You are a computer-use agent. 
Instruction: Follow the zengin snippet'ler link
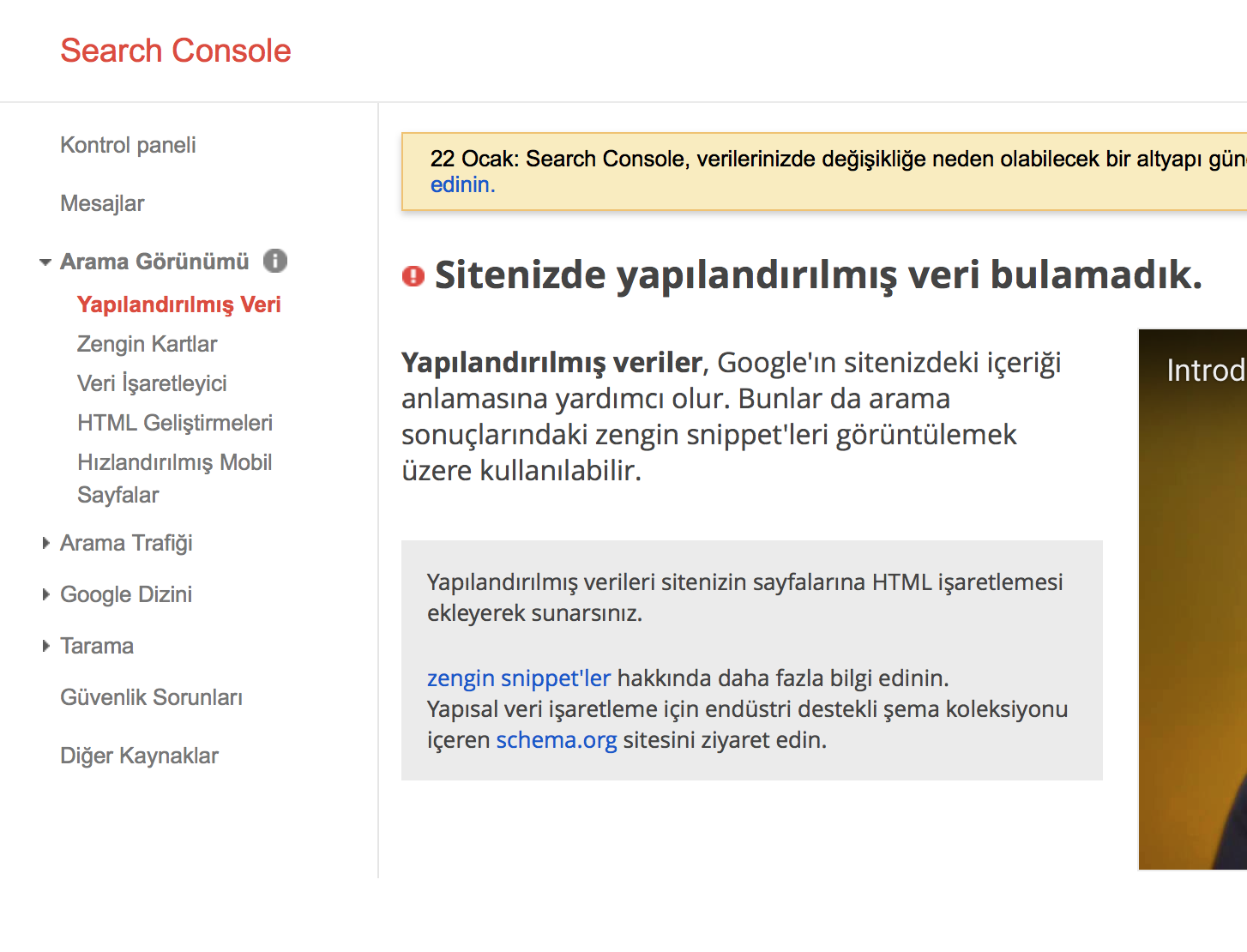(519, 678)
